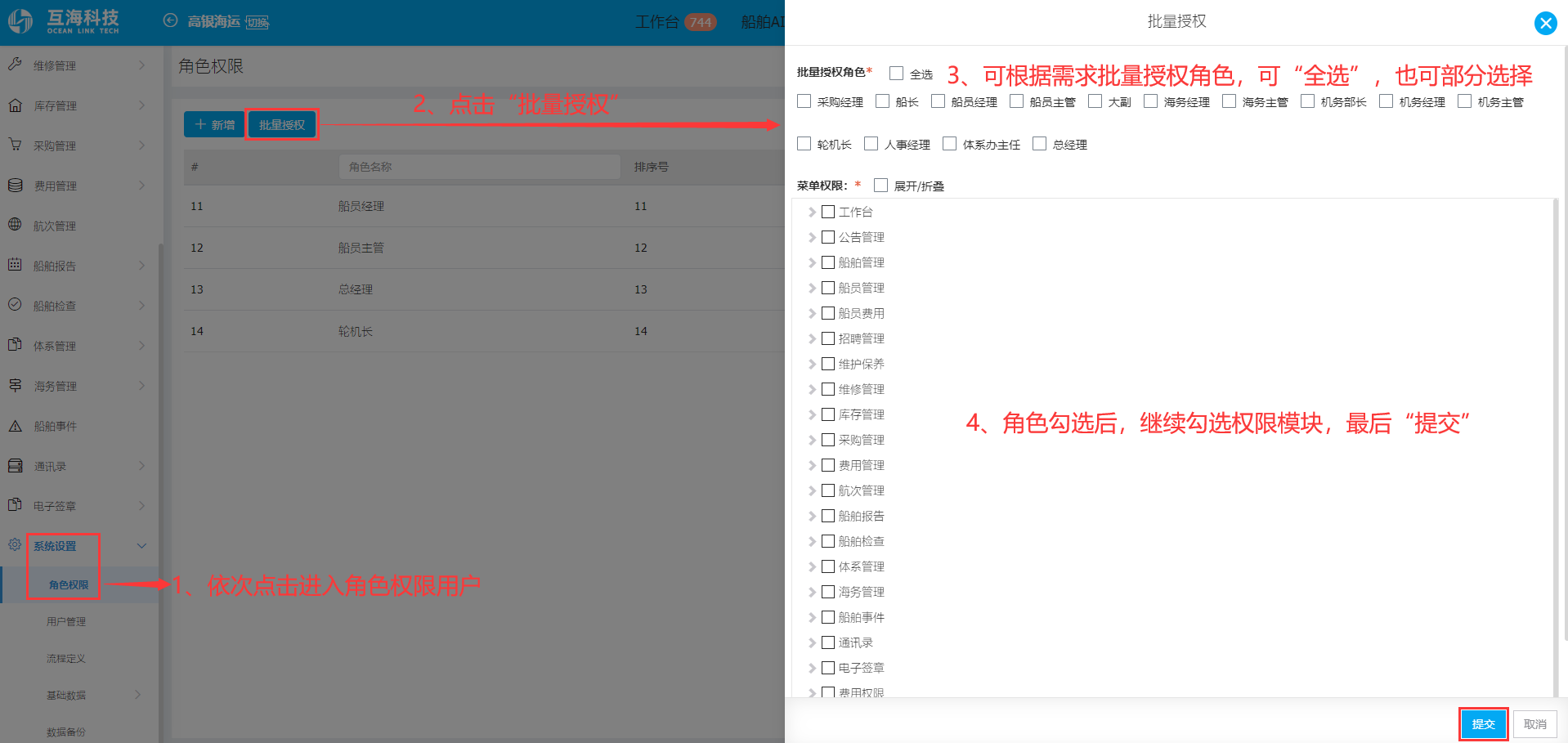Viewport: 1568px width, 743px height.
Task: Expand the 基础数据 submenu chevron
Action: coord(137,695)
